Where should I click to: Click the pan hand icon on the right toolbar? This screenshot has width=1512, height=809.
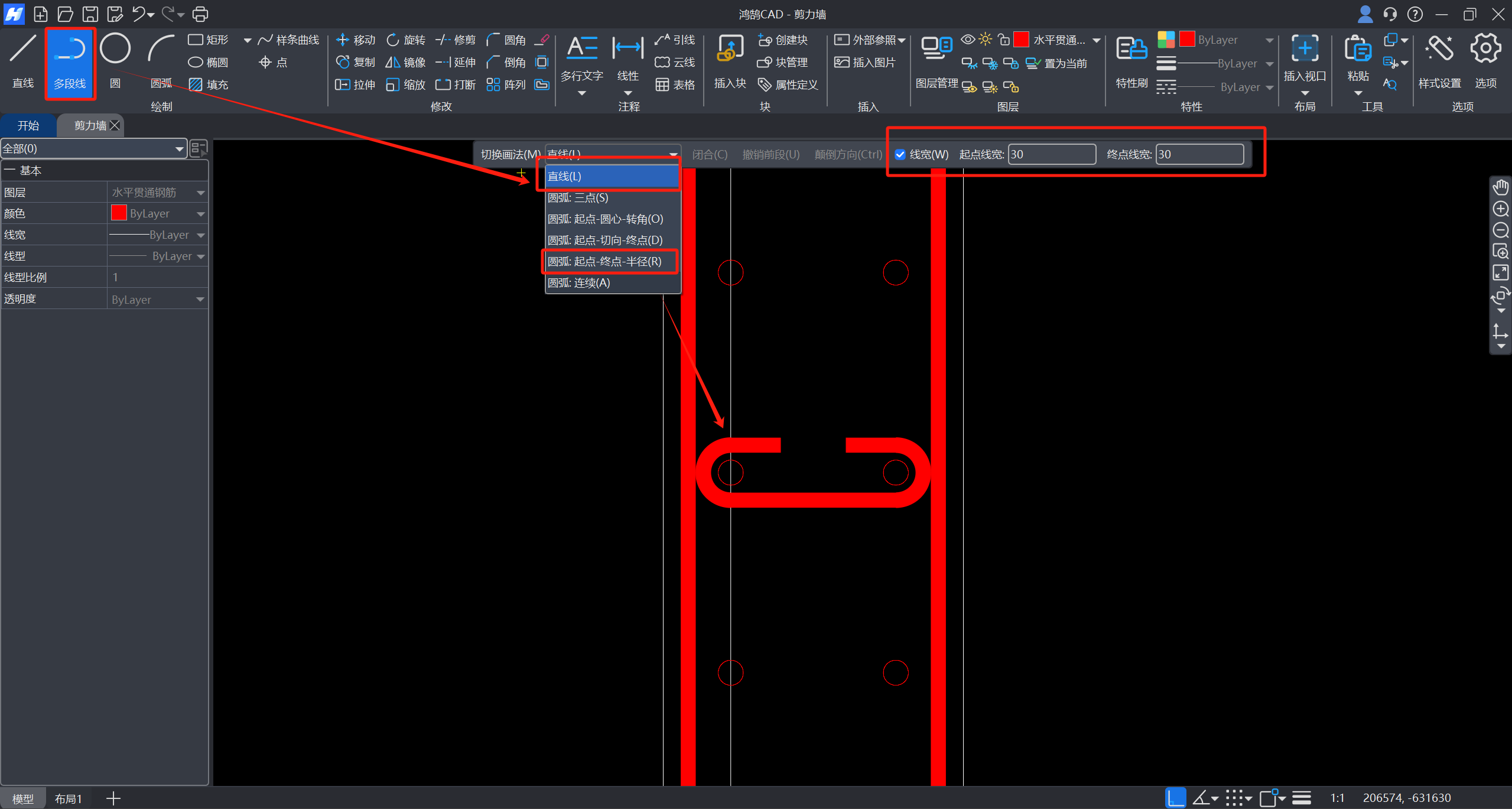tap(1500, 188)
